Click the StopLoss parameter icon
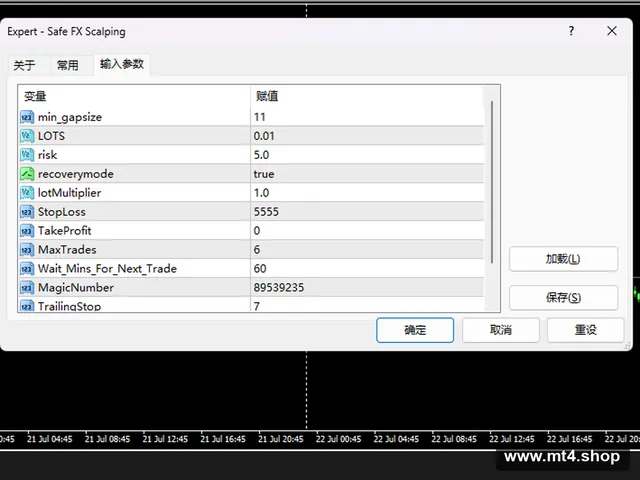640x480 pixels. coord(27,212)
